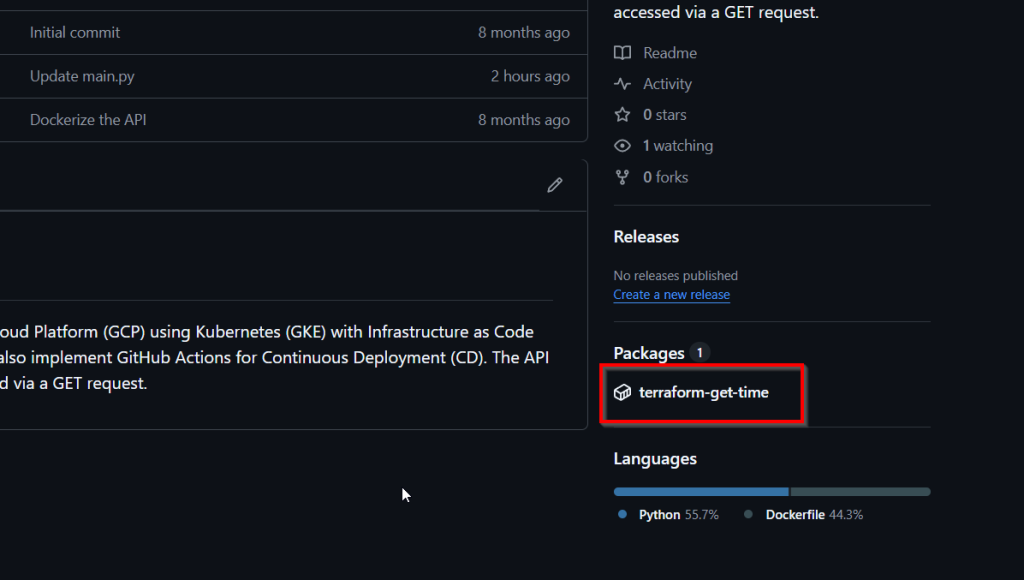Click "Create a new release" link

[x=671, y=295]
